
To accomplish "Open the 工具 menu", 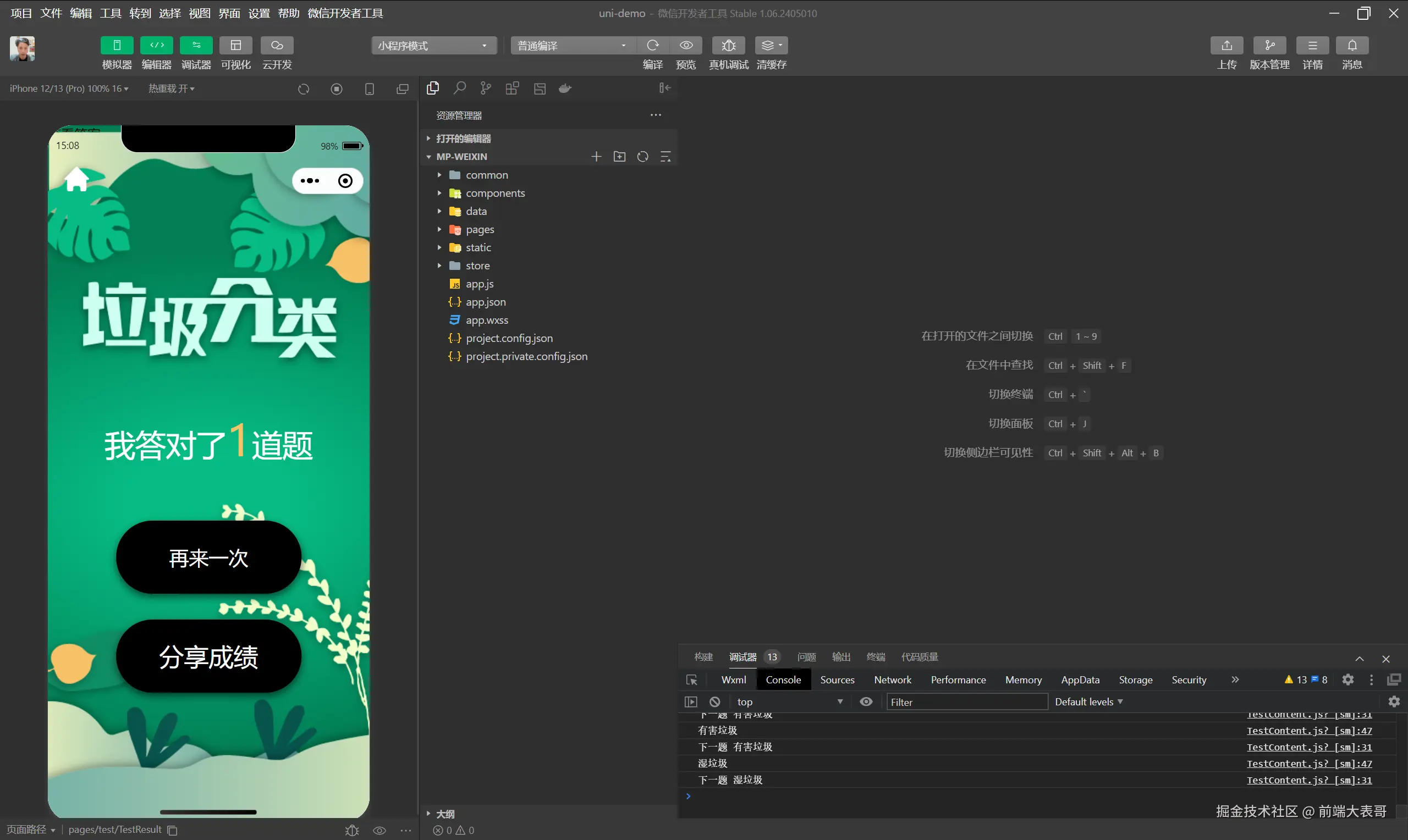I will [111, 13].
